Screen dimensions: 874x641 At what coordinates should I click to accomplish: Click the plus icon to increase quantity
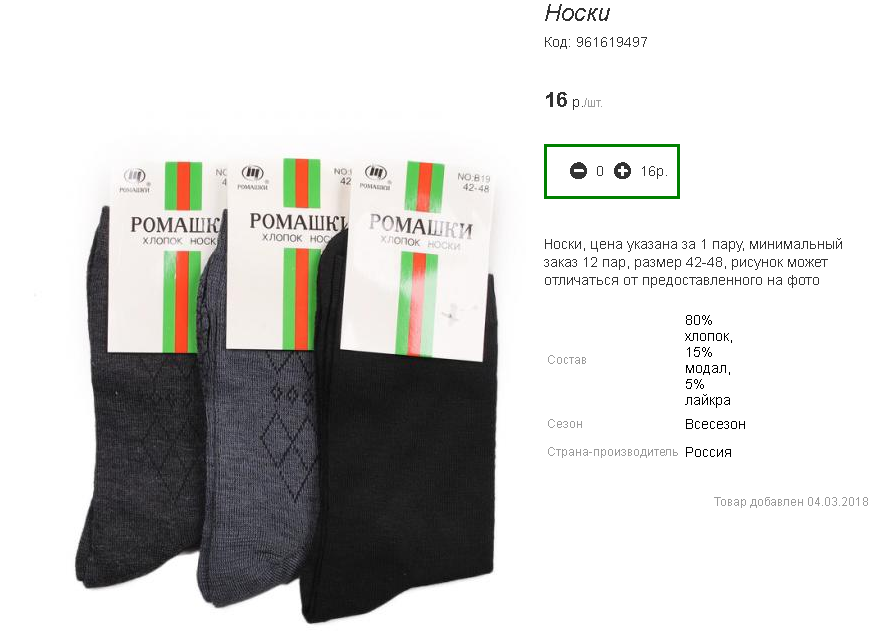622,171
